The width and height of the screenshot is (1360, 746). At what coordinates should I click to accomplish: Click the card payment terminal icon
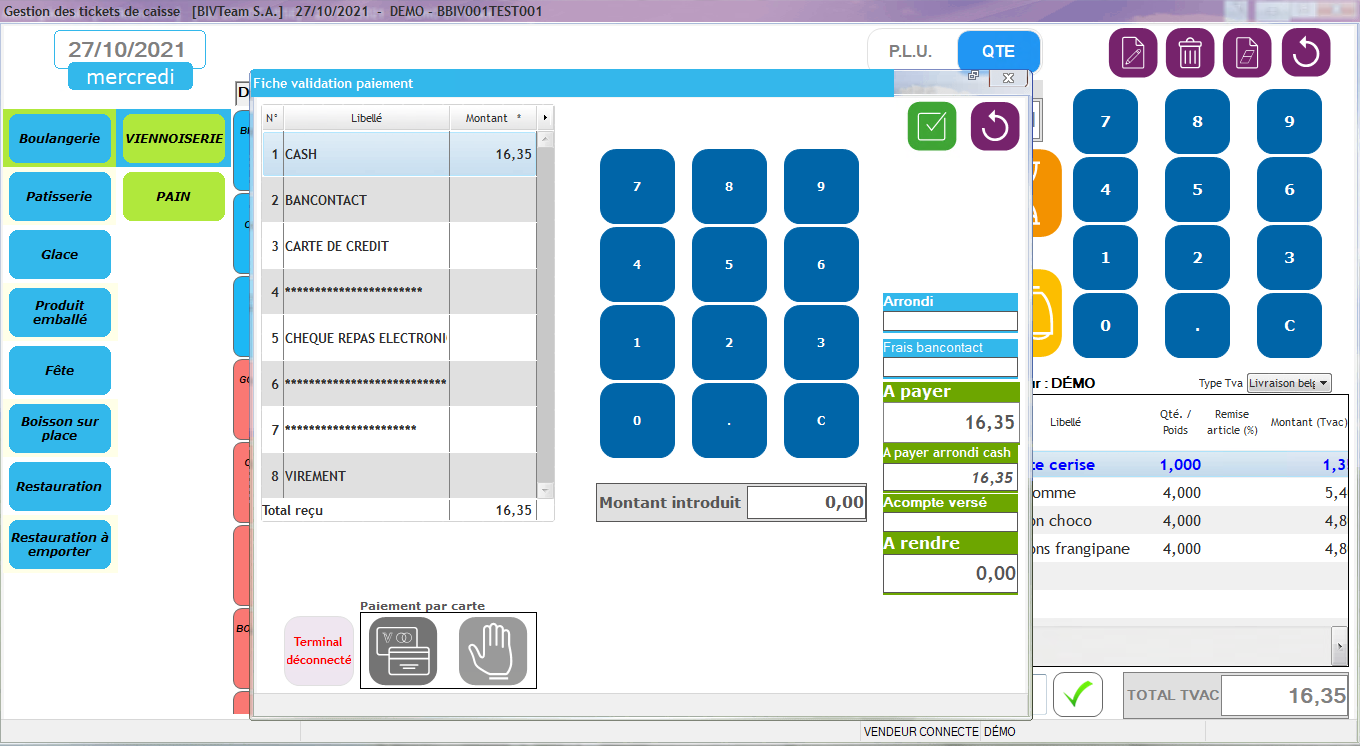(x=403, y=651)
